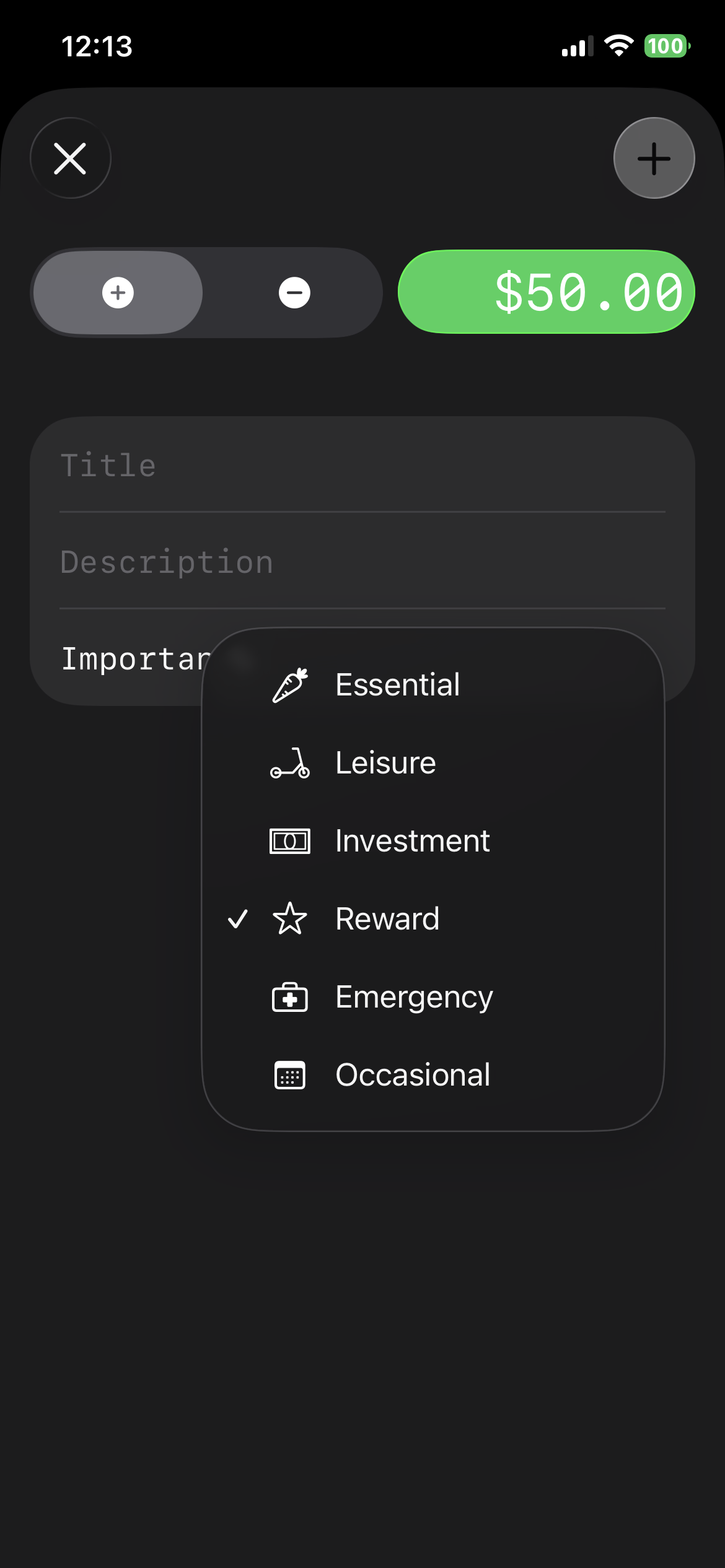This screenshot has width=725, height=1568.
Task: Dismiss the sheet with the X button
Action: click(x=71, y=159)
